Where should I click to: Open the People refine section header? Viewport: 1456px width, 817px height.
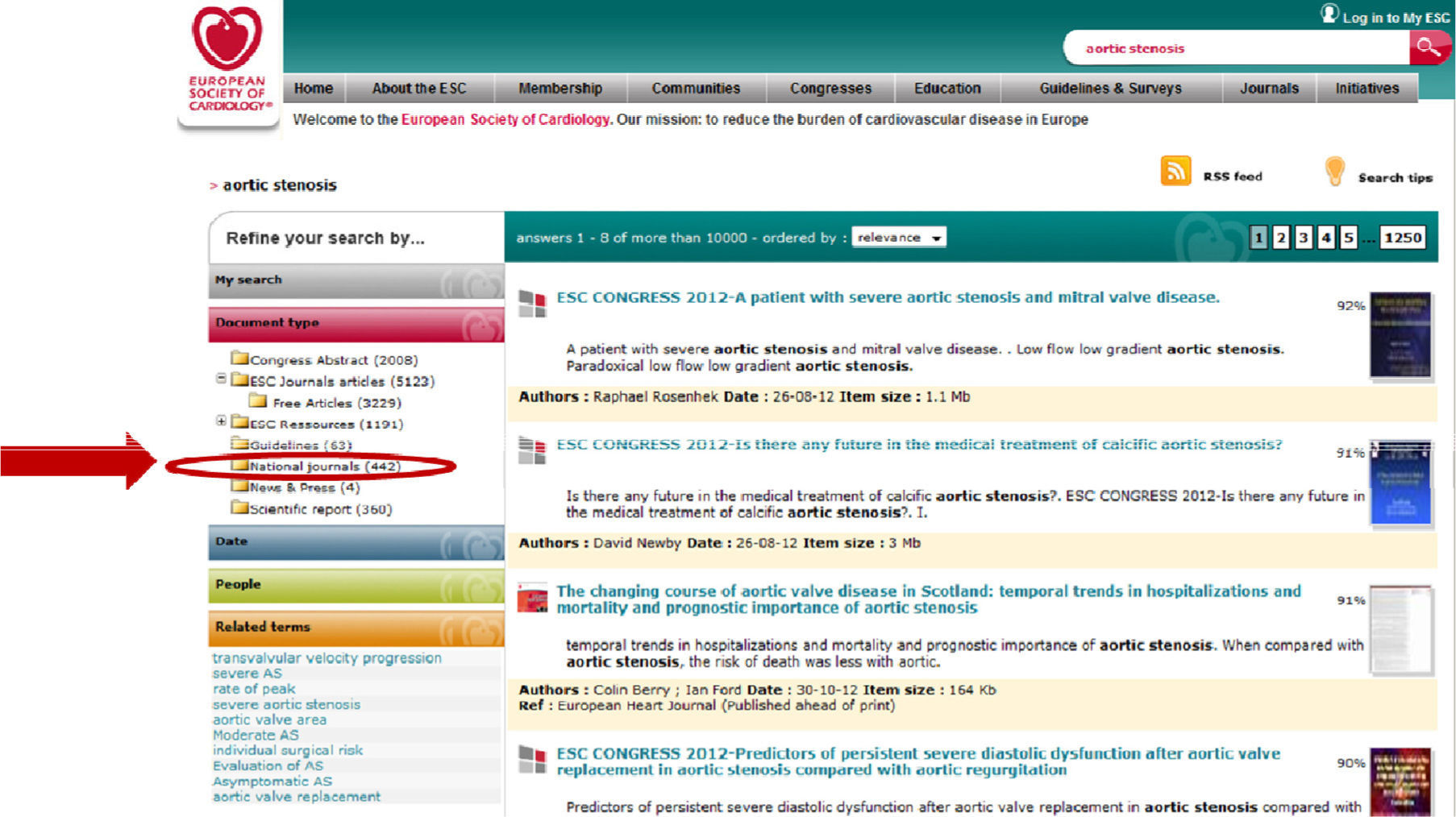(356, 585)
